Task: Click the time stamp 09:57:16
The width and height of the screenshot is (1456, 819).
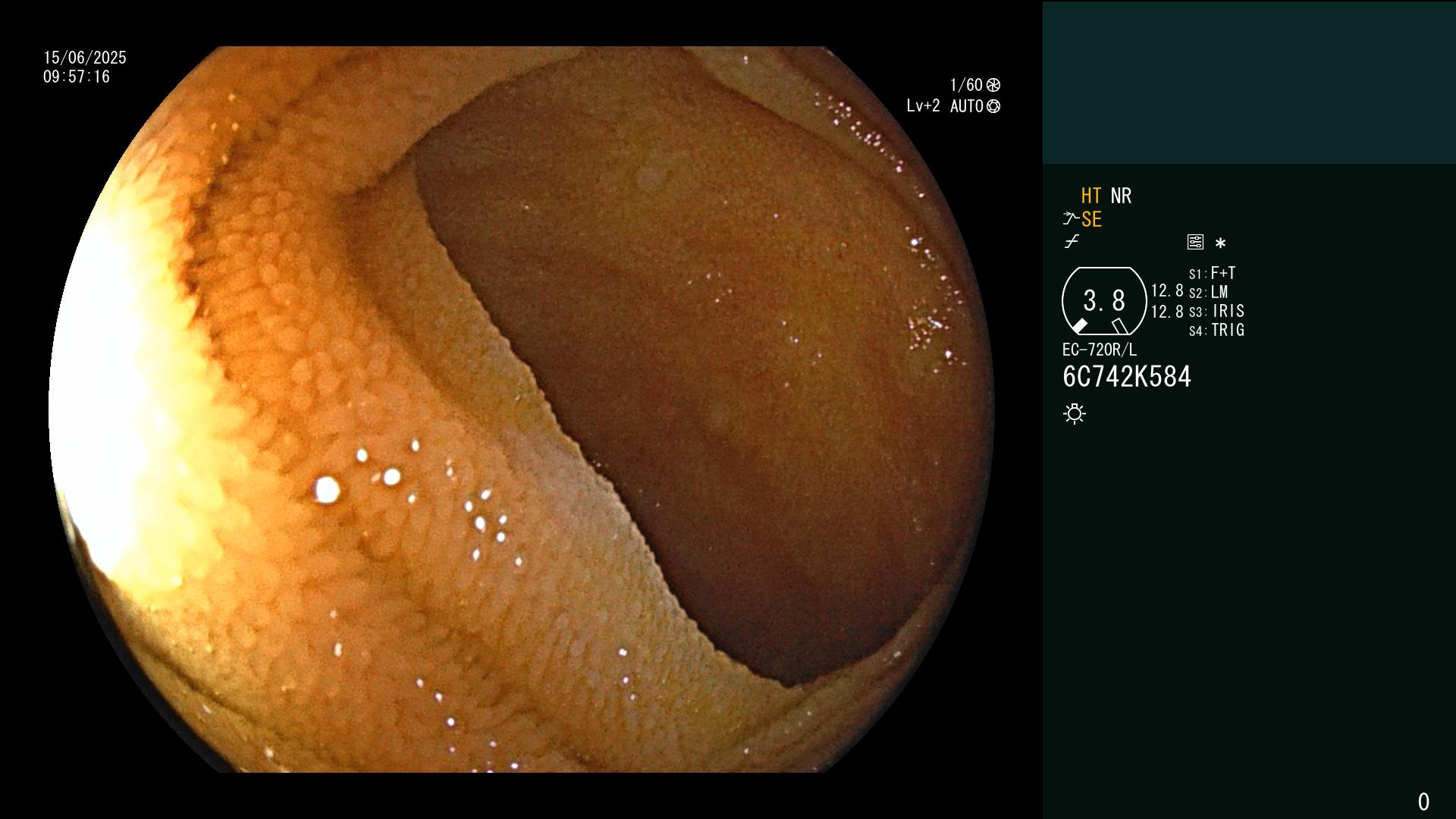Action: tap(77, 77)
